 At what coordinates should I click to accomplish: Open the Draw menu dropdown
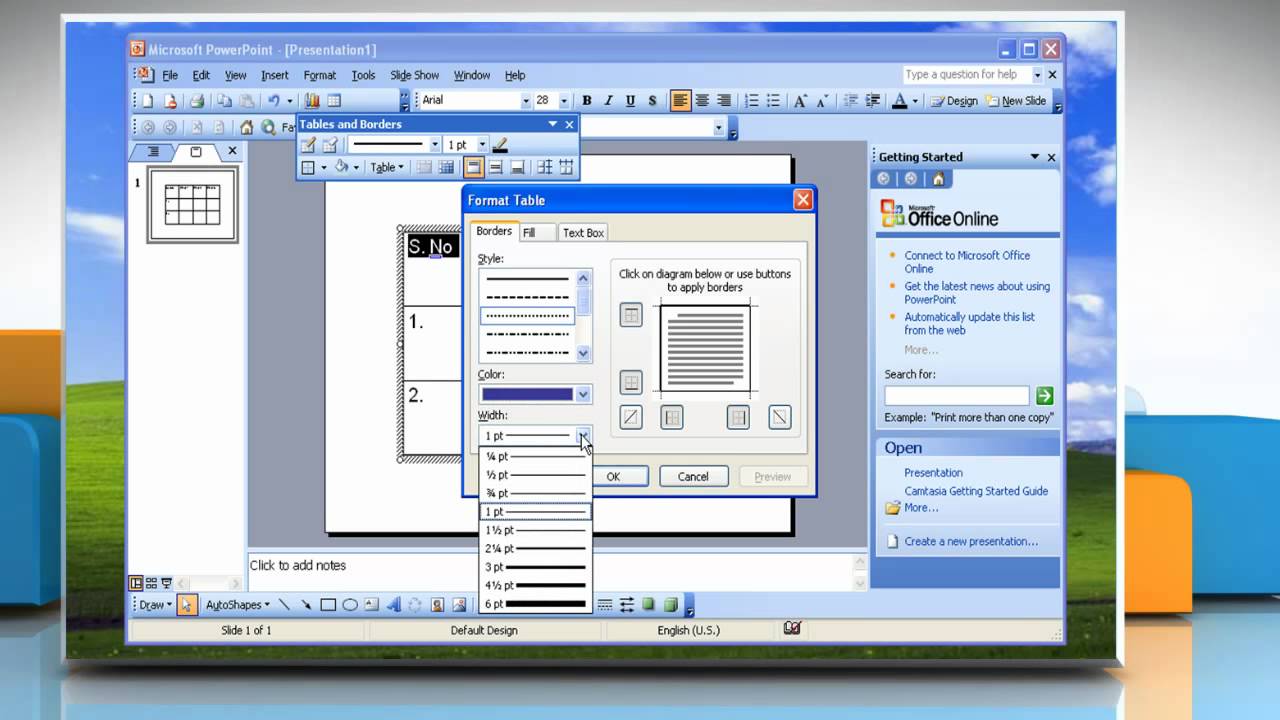[x=155, y=605]
